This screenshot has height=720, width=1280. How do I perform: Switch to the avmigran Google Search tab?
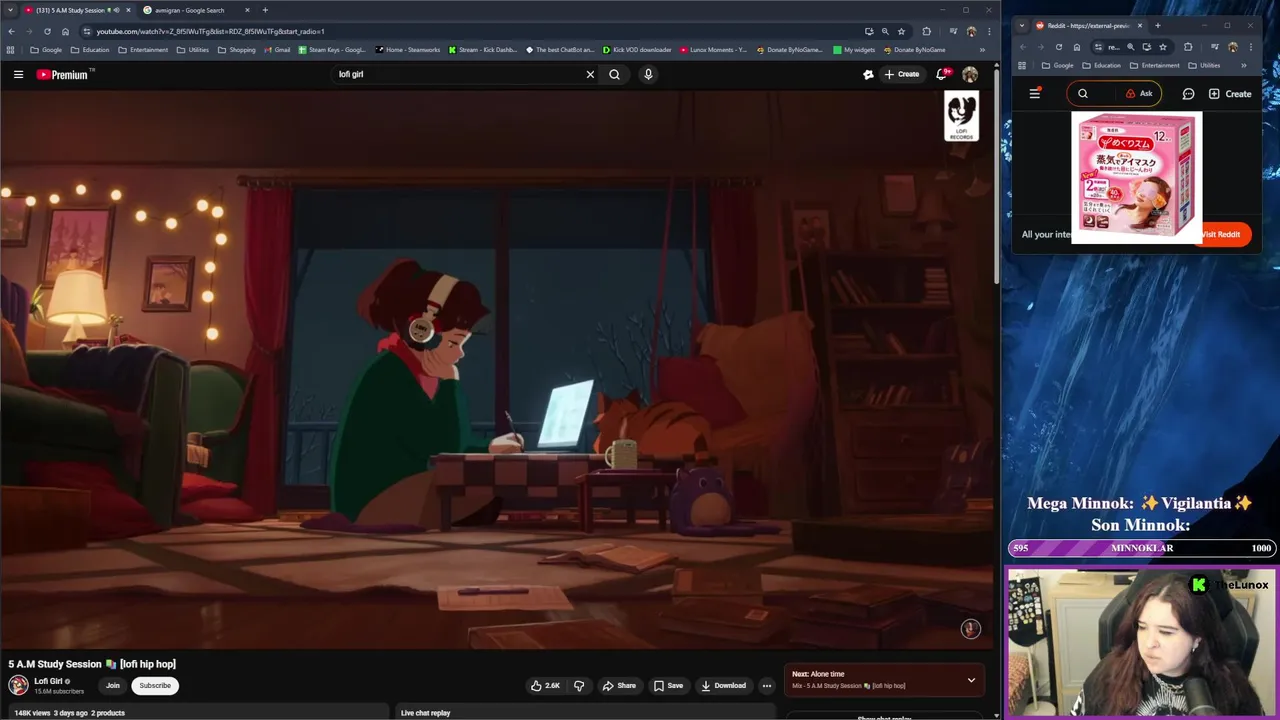190,10
